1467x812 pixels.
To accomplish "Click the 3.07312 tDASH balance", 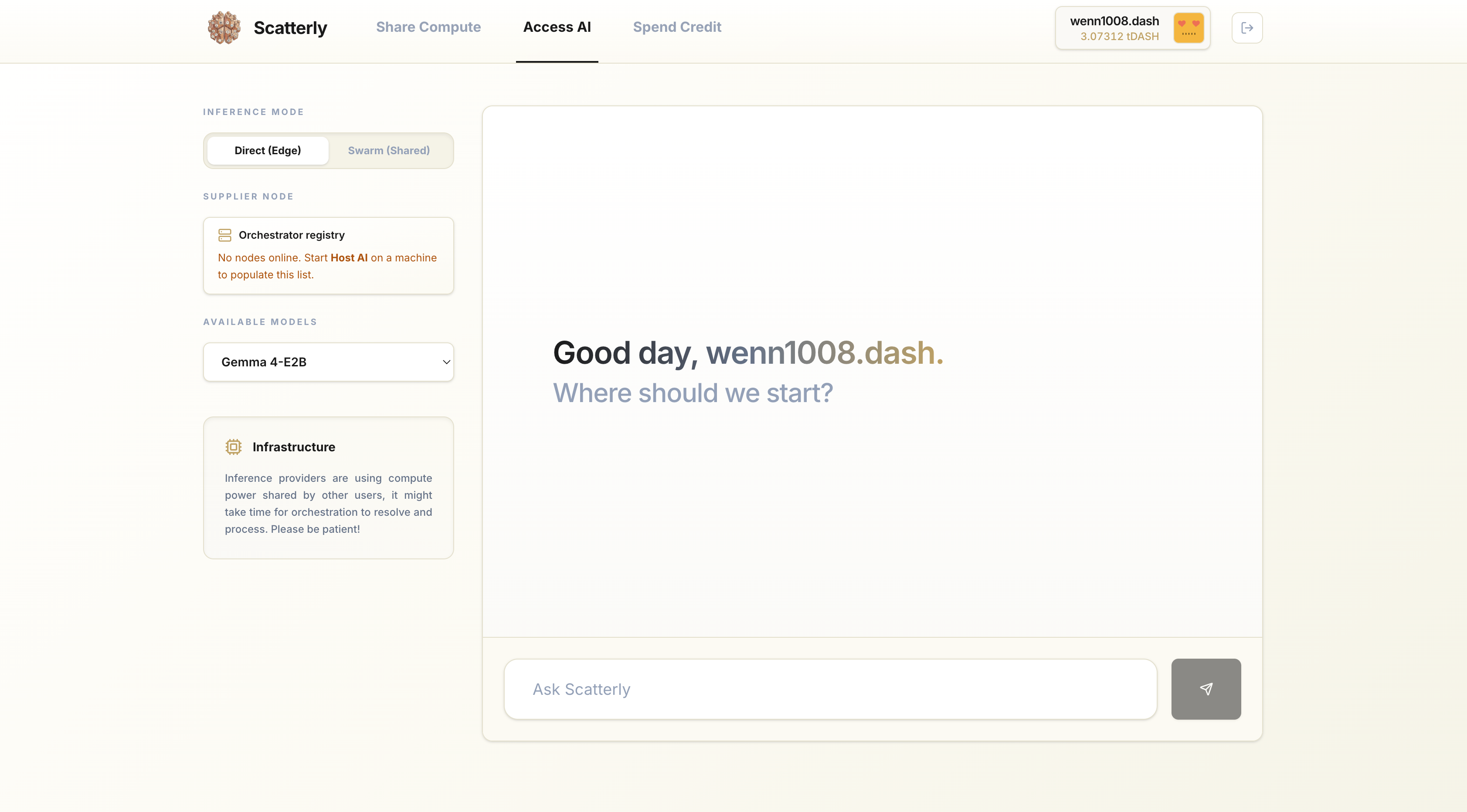I will (x=1119, y=37).
